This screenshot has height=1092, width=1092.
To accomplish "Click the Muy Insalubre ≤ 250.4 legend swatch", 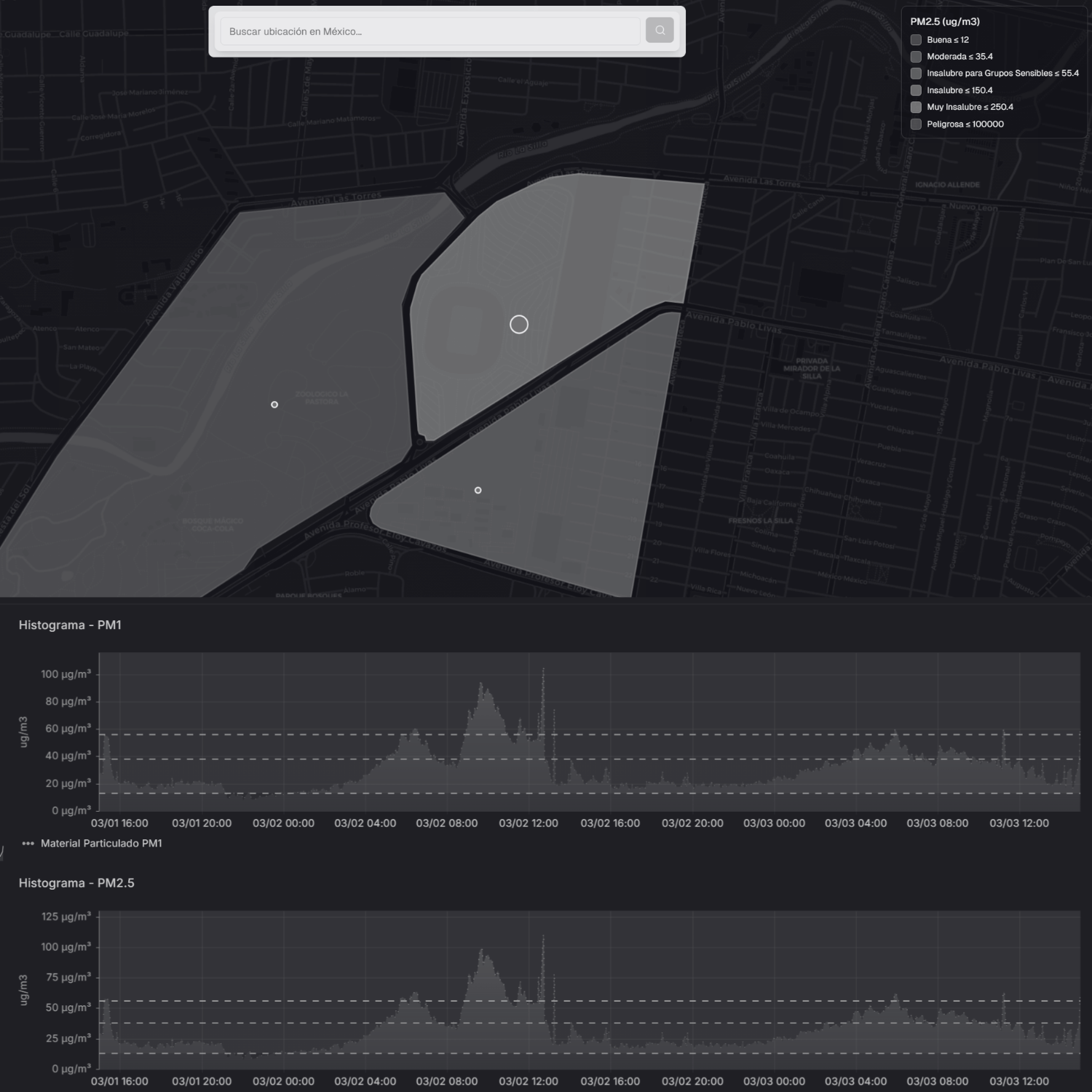I will pos(916,107).
